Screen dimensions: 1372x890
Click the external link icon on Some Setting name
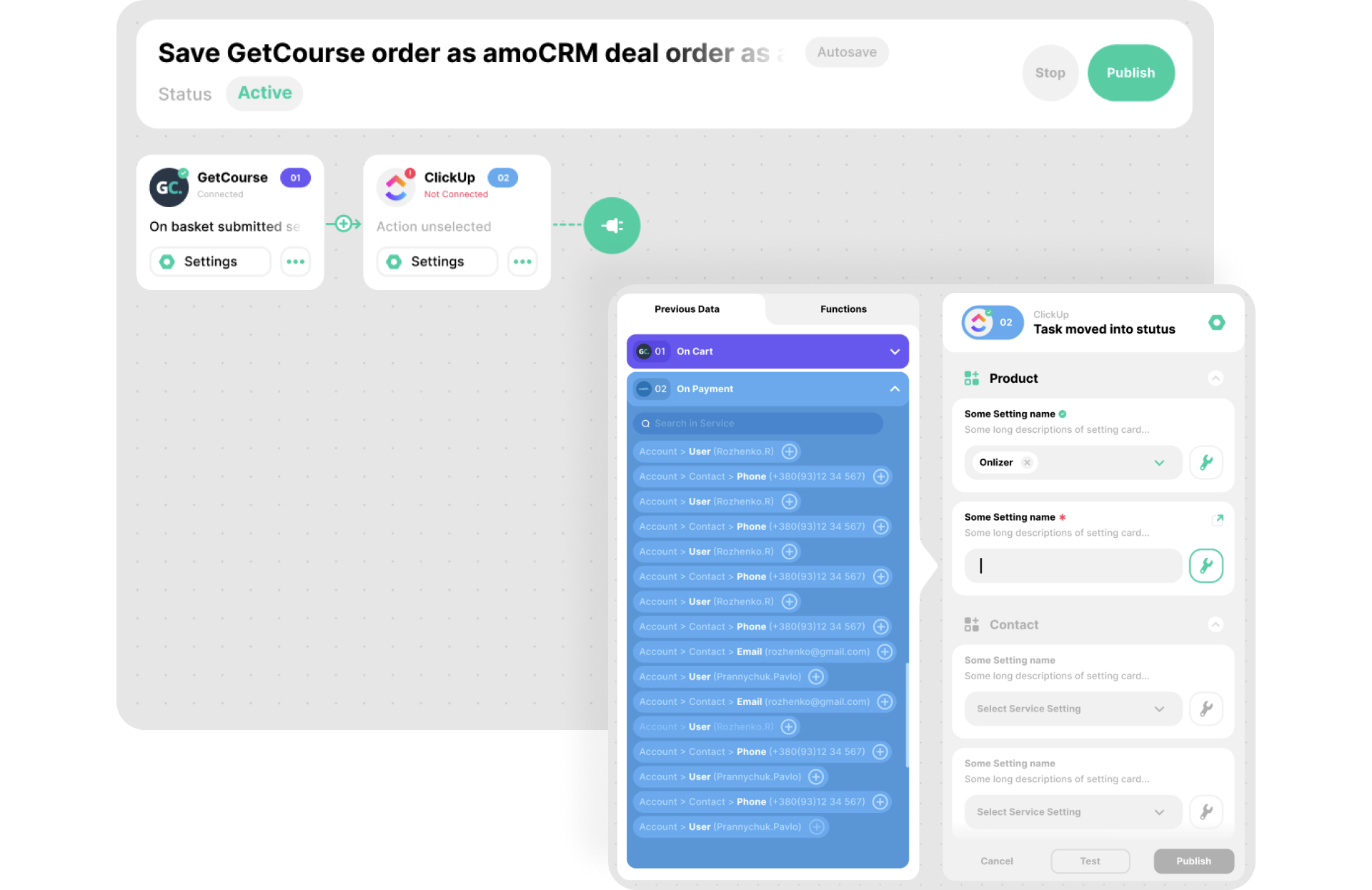(x=1216, y=518)
